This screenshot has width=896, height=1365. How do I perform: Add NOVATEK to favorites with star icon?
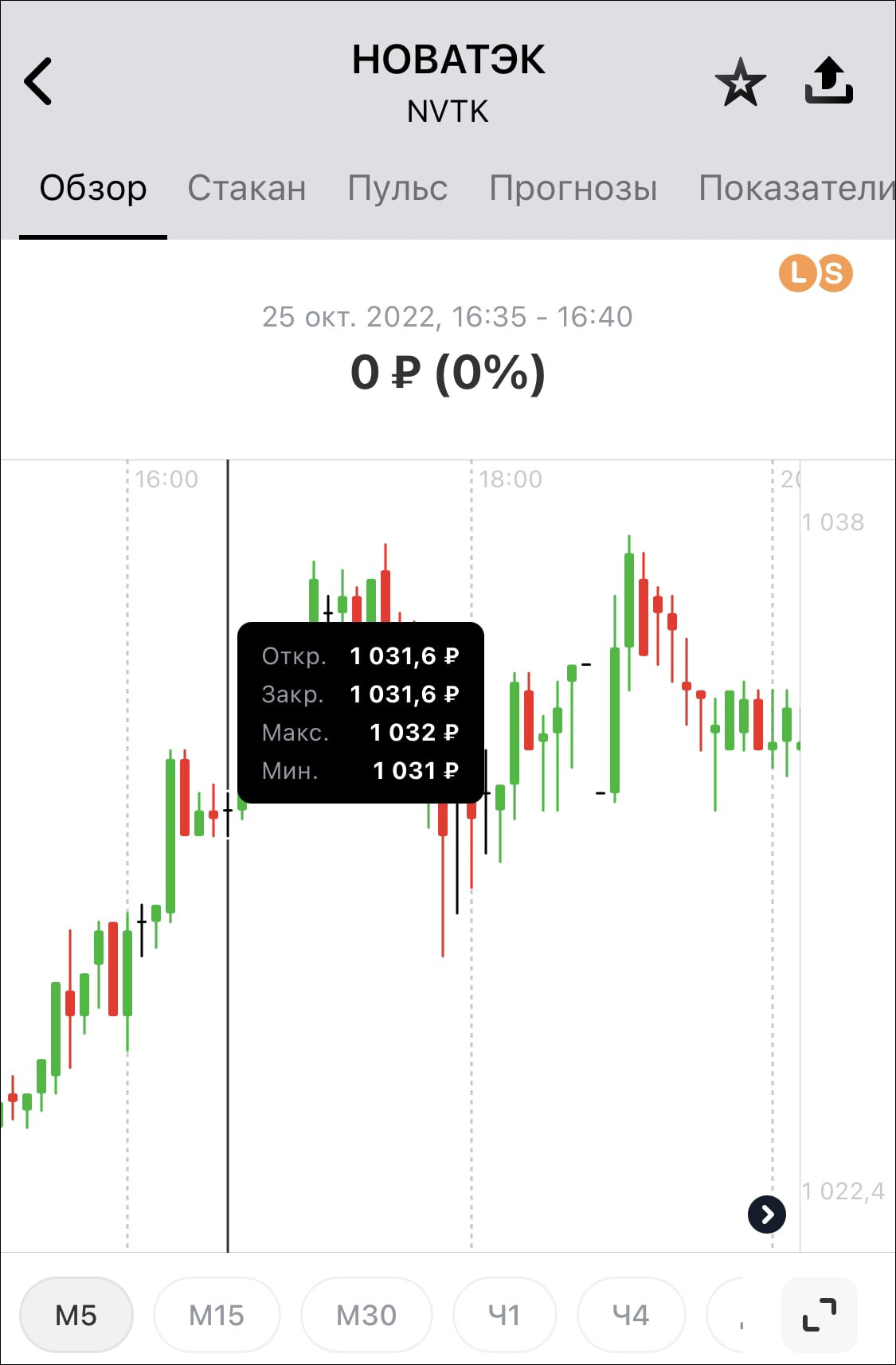coord(740,82)
